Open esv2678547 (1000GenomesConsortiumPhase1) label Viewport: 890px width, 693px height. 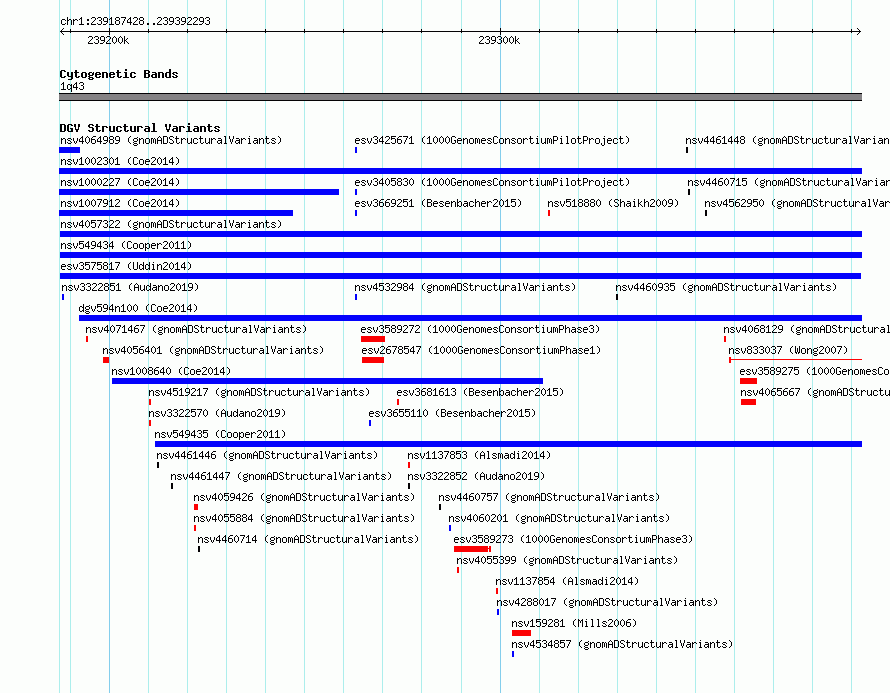coord(481,350)
